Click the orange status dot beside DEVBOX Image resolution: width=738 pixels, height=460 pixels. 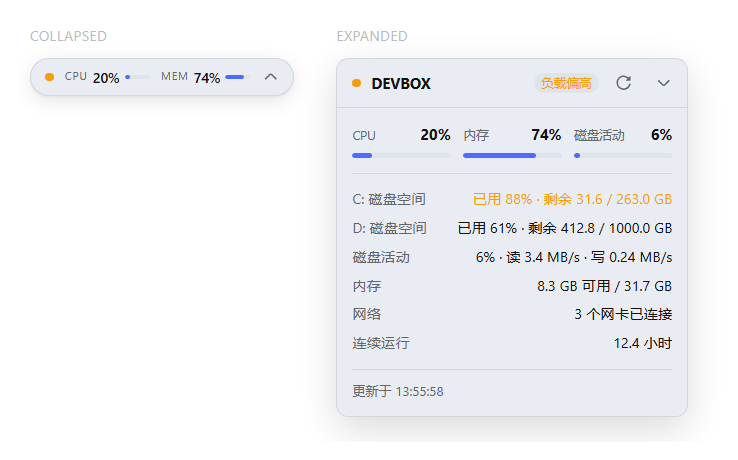tap(356, 83)
